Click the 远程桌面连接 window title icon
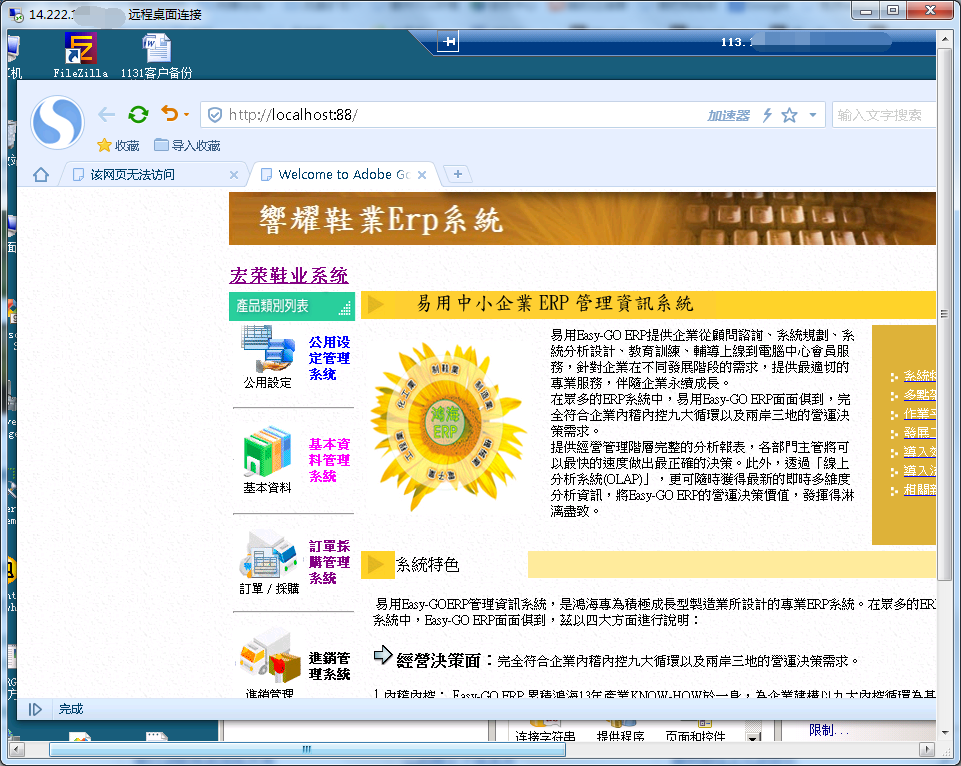The width and height of the screenshot is (961, 766). [x=16, y=14]
